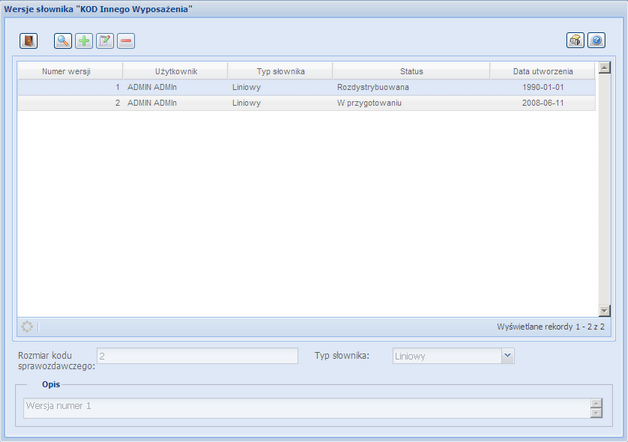Sort by Użytkownik column header
Viewport: 628px width, 442px height.
175,71
